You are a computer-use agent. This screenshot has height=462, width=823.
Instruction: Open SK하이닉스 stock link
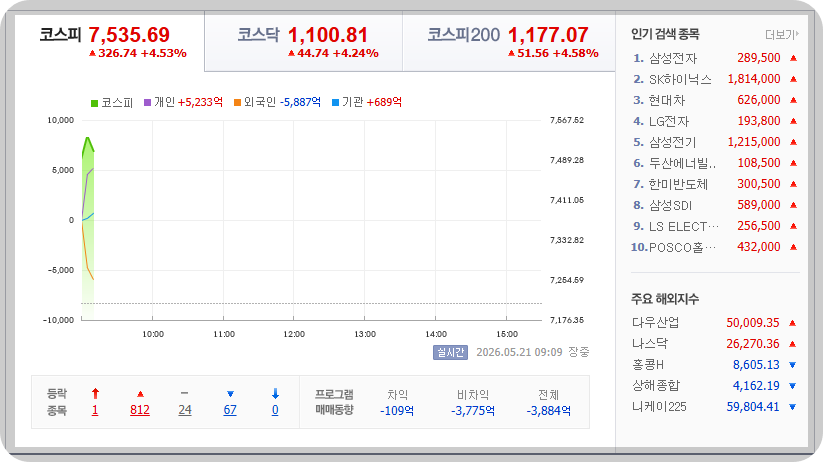click(680, 79)
